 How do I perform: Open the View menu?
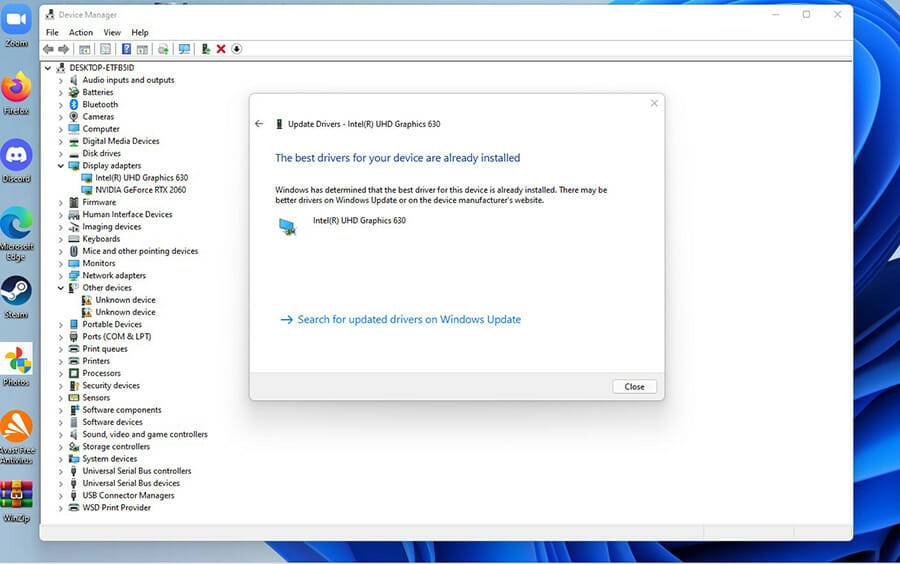coord(112,33)
